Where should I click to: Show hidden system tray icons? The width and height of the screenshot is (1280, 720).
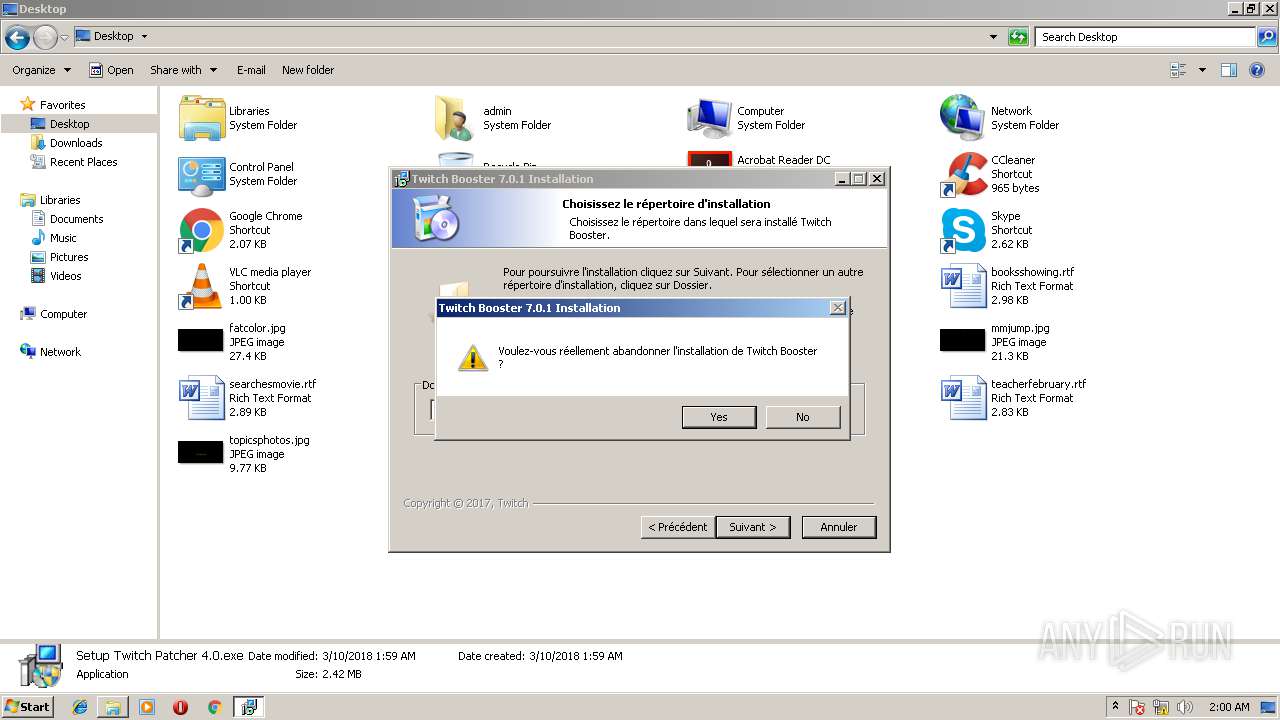[x=1115, y=707]
